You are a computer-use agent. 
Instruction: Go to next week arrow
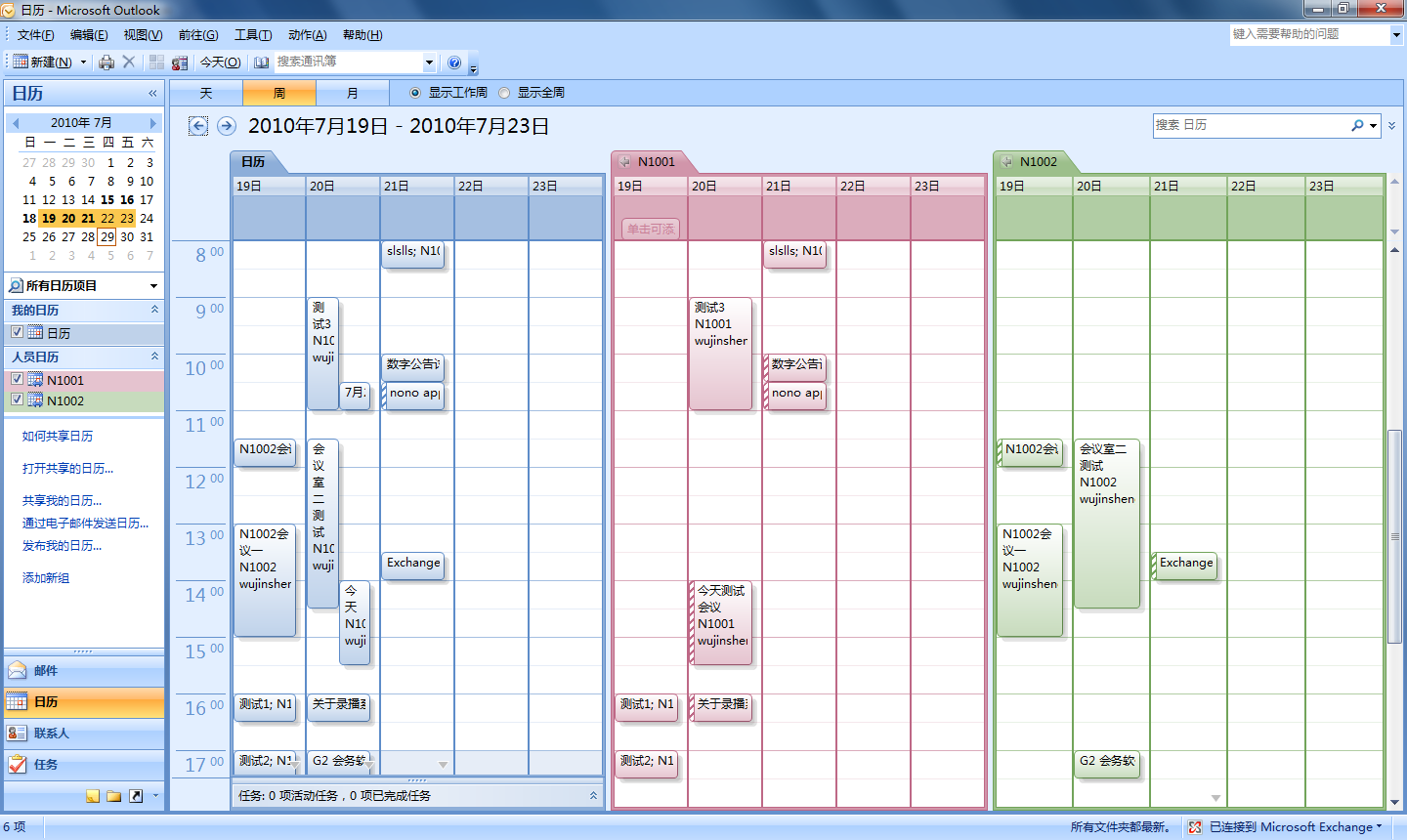pos(227,126)
